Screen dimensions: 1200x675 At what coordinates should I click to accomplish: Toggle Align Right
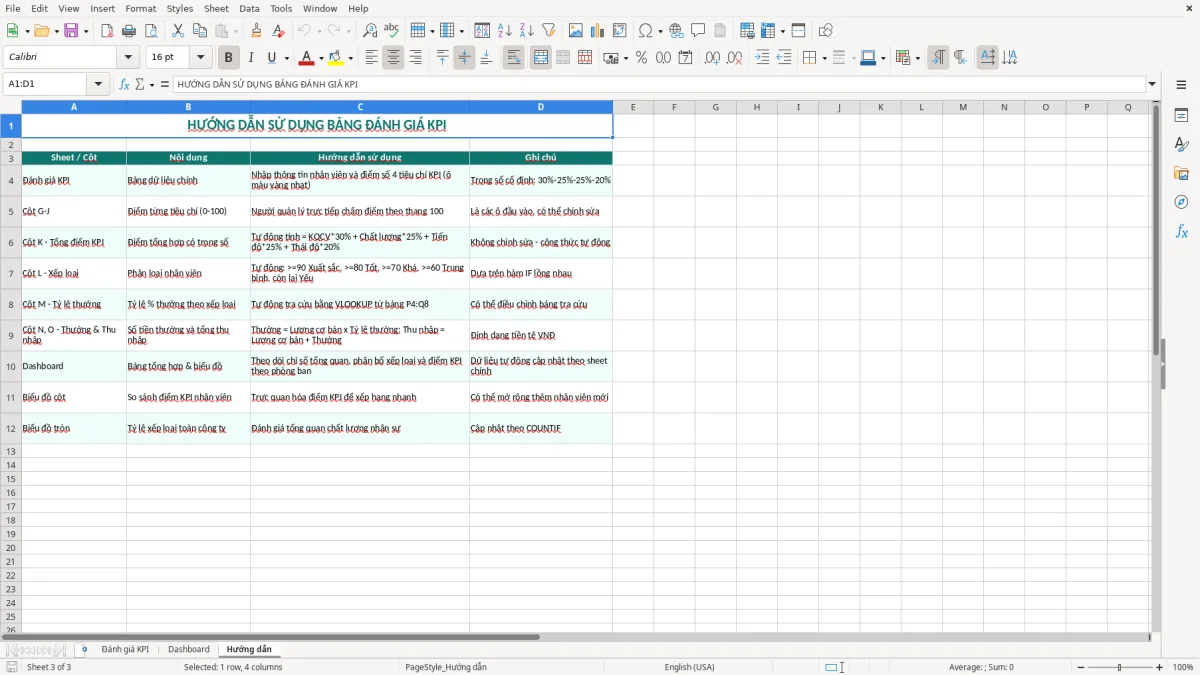415,58
